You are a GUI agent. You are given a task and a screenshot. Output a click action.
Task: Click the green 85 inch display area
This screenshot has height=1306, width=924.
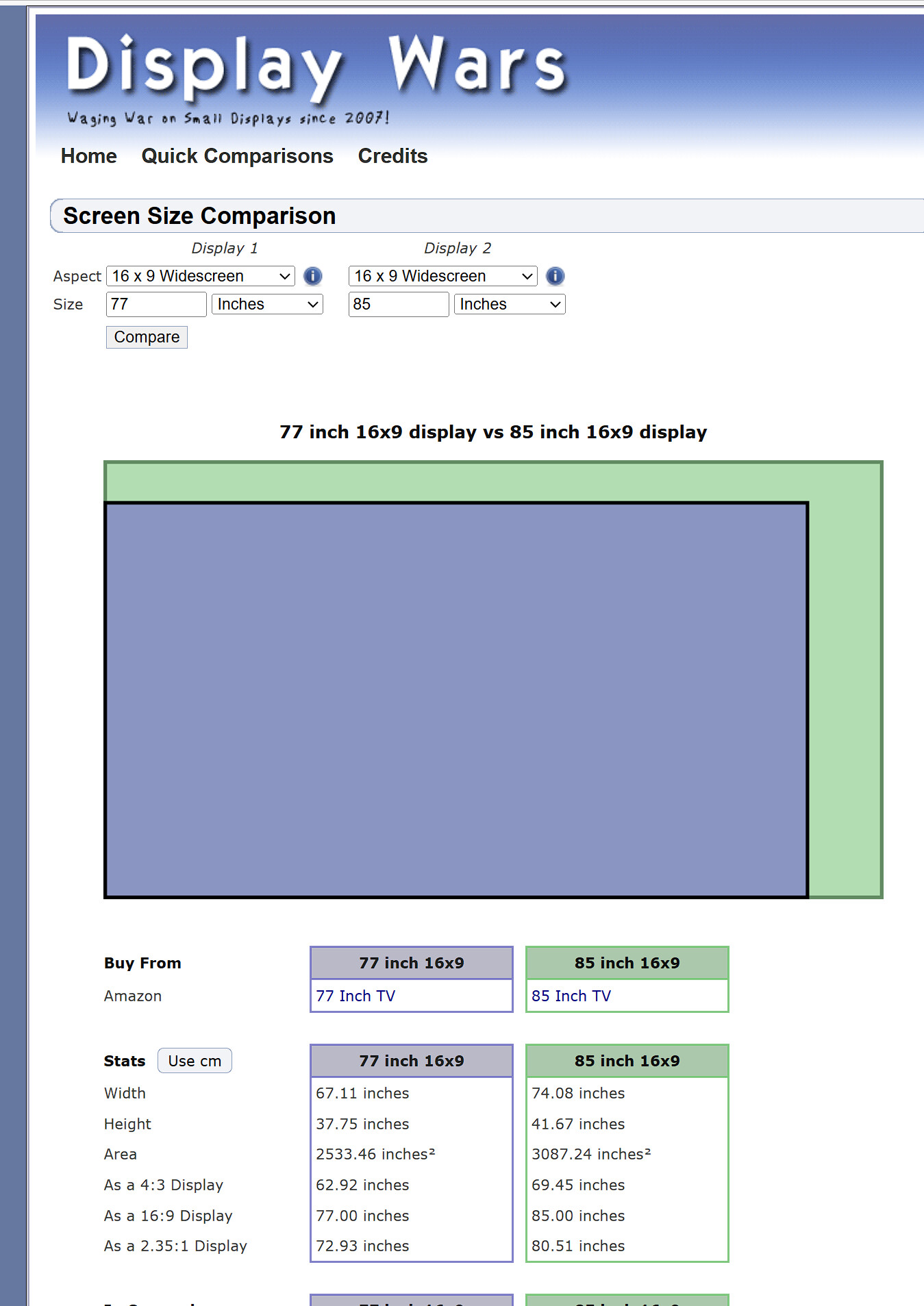click(x=845, y=685)
